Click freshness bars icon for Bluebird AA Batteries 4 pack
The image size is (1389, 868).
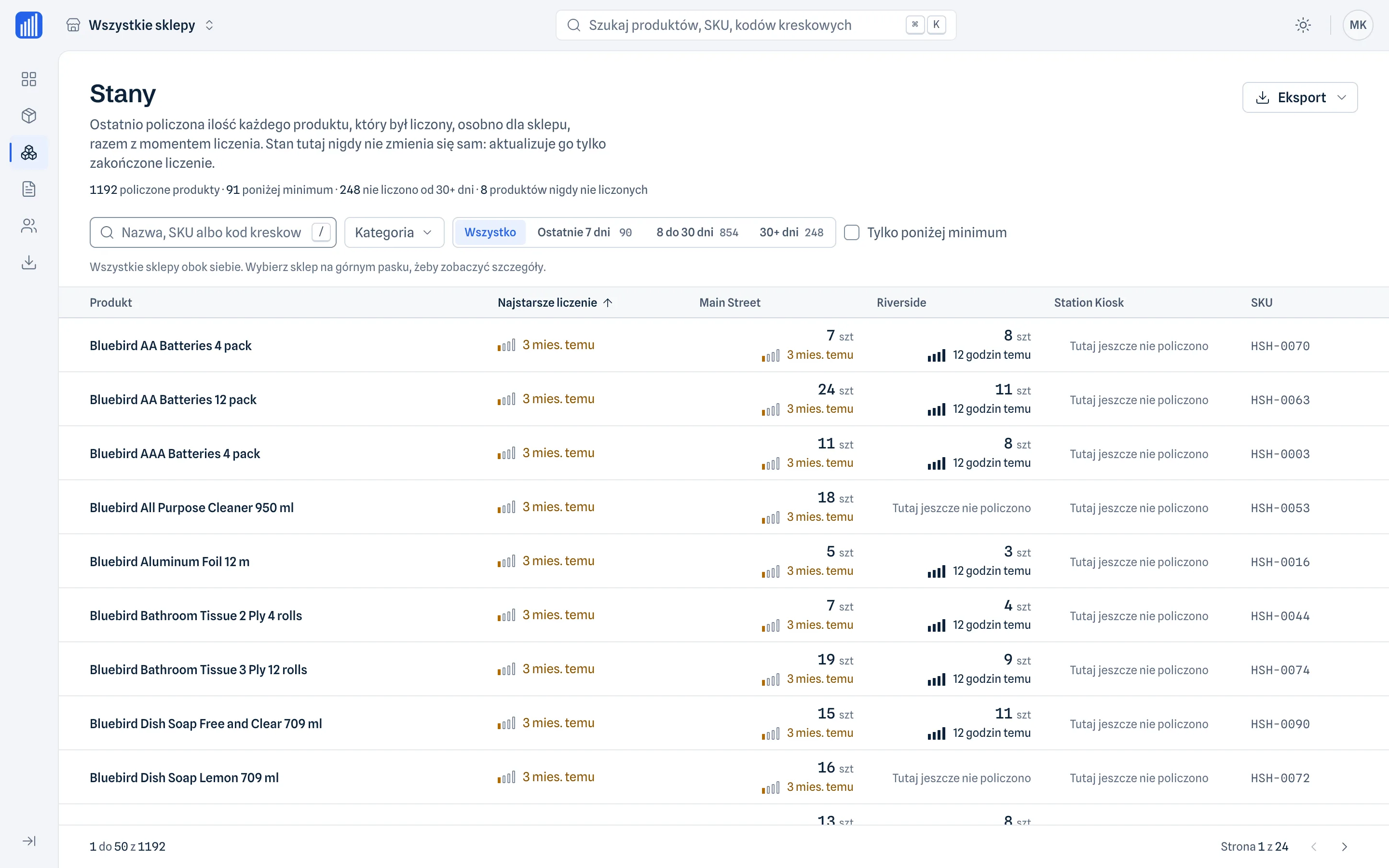(506, 345)
